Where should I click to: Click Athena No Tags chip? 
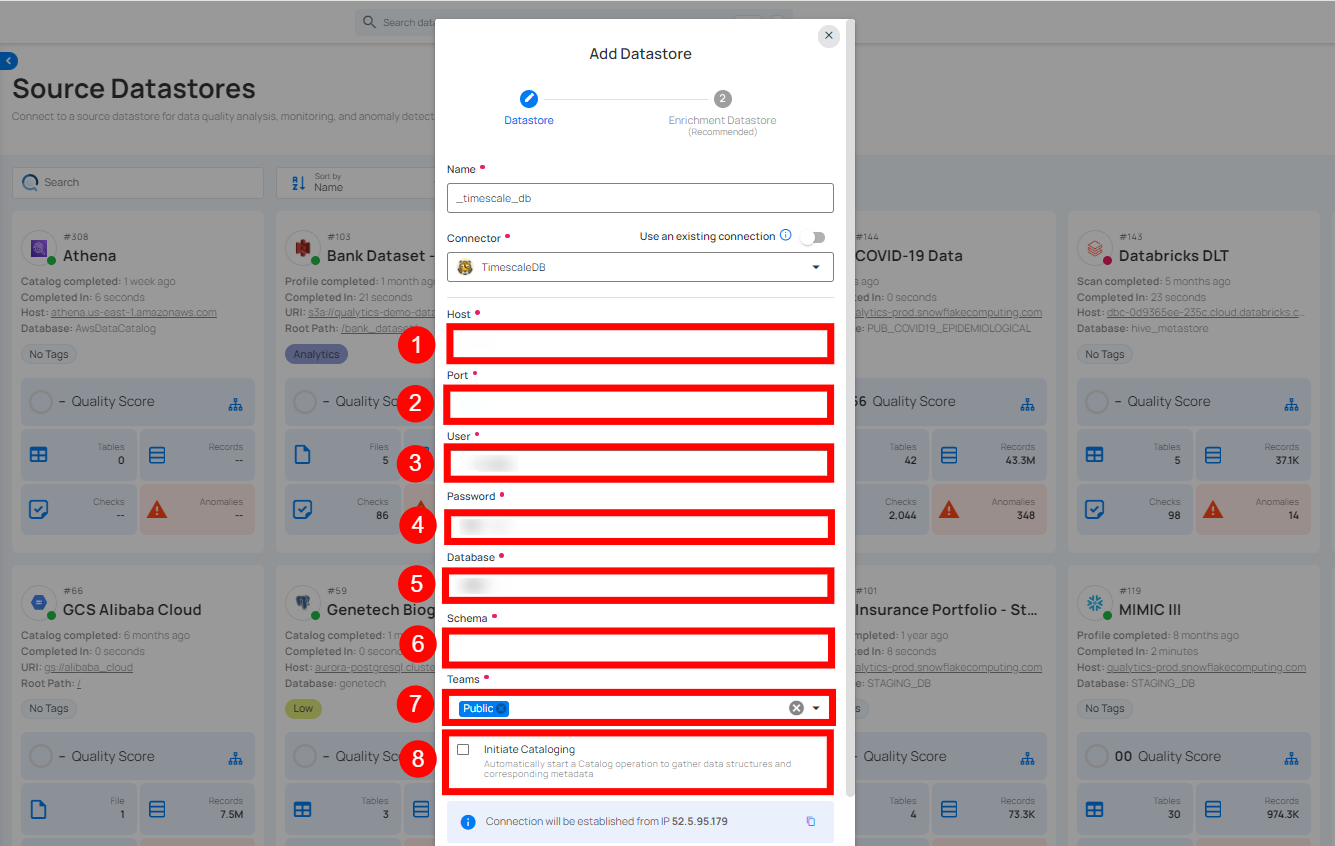(x=49, y=354)
